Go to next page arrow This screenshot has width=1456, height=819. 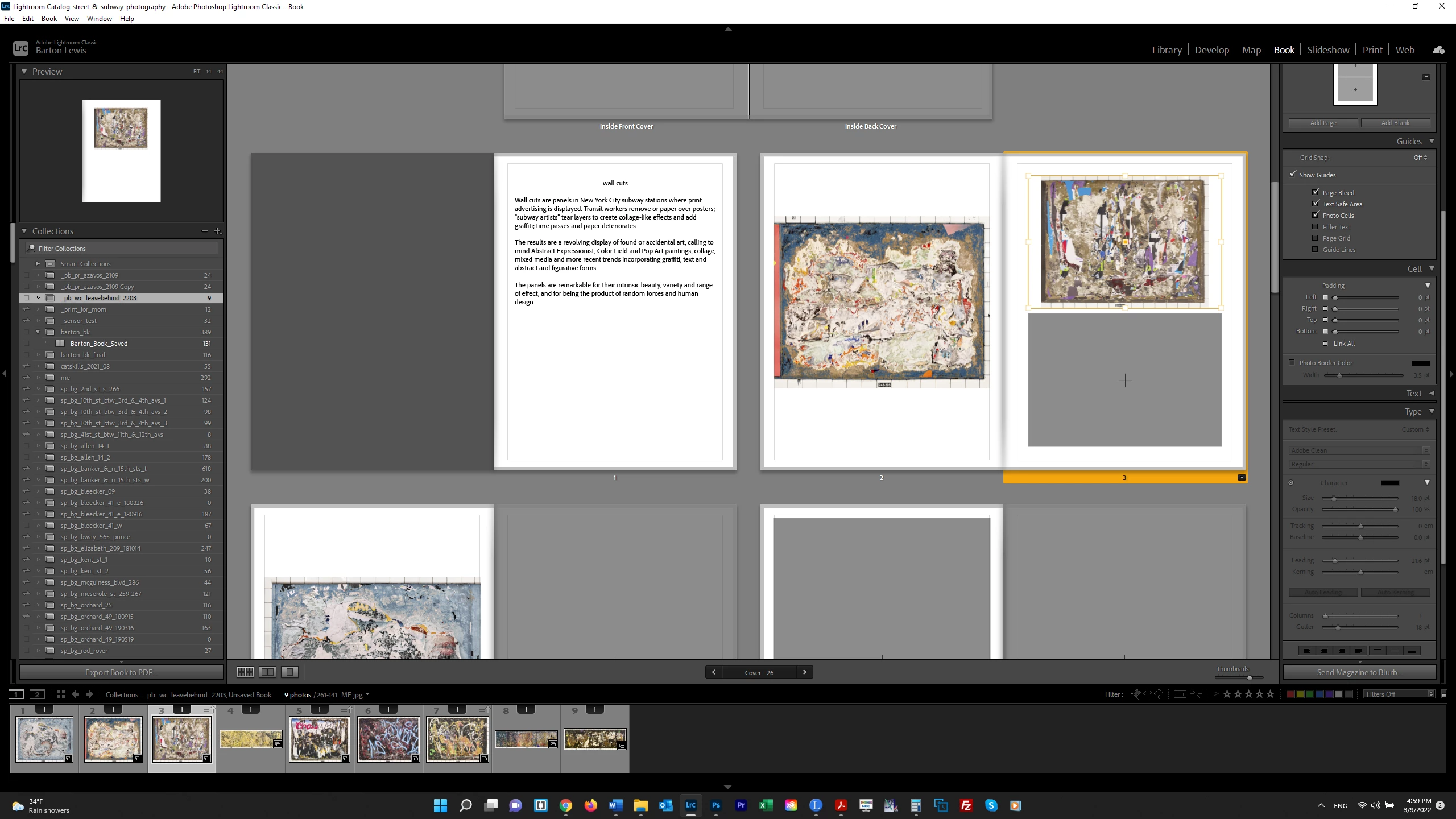pyautogui.click(x=804, y=672)
